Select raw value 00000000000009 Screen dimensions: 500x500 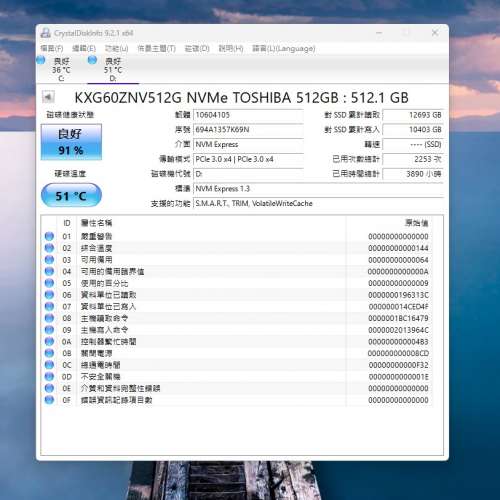click(398, 283)
